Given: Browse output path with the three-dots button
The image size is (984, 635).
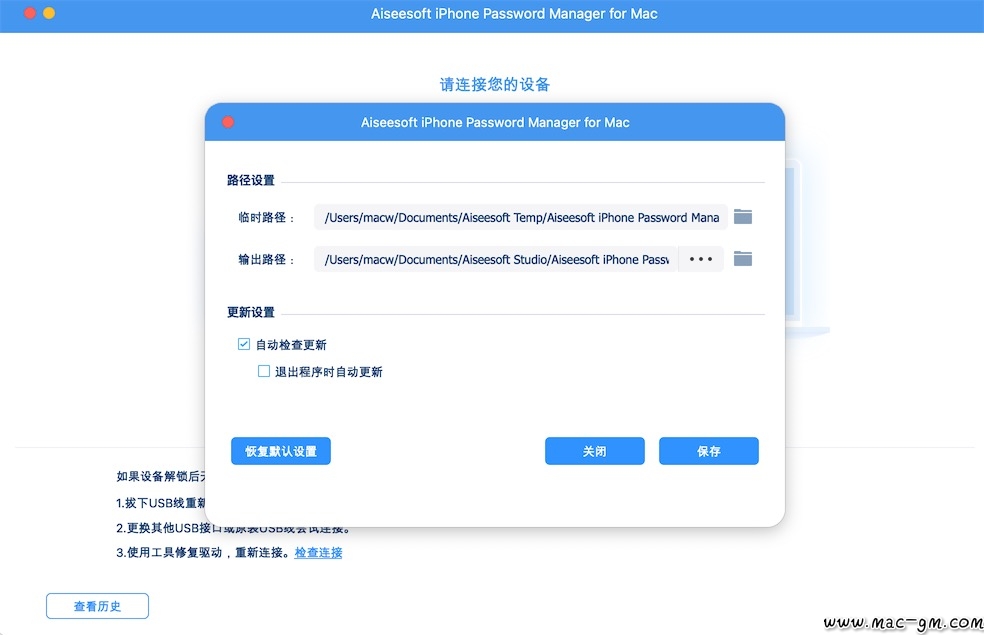Looking at the screenshot, I should 701,259.
